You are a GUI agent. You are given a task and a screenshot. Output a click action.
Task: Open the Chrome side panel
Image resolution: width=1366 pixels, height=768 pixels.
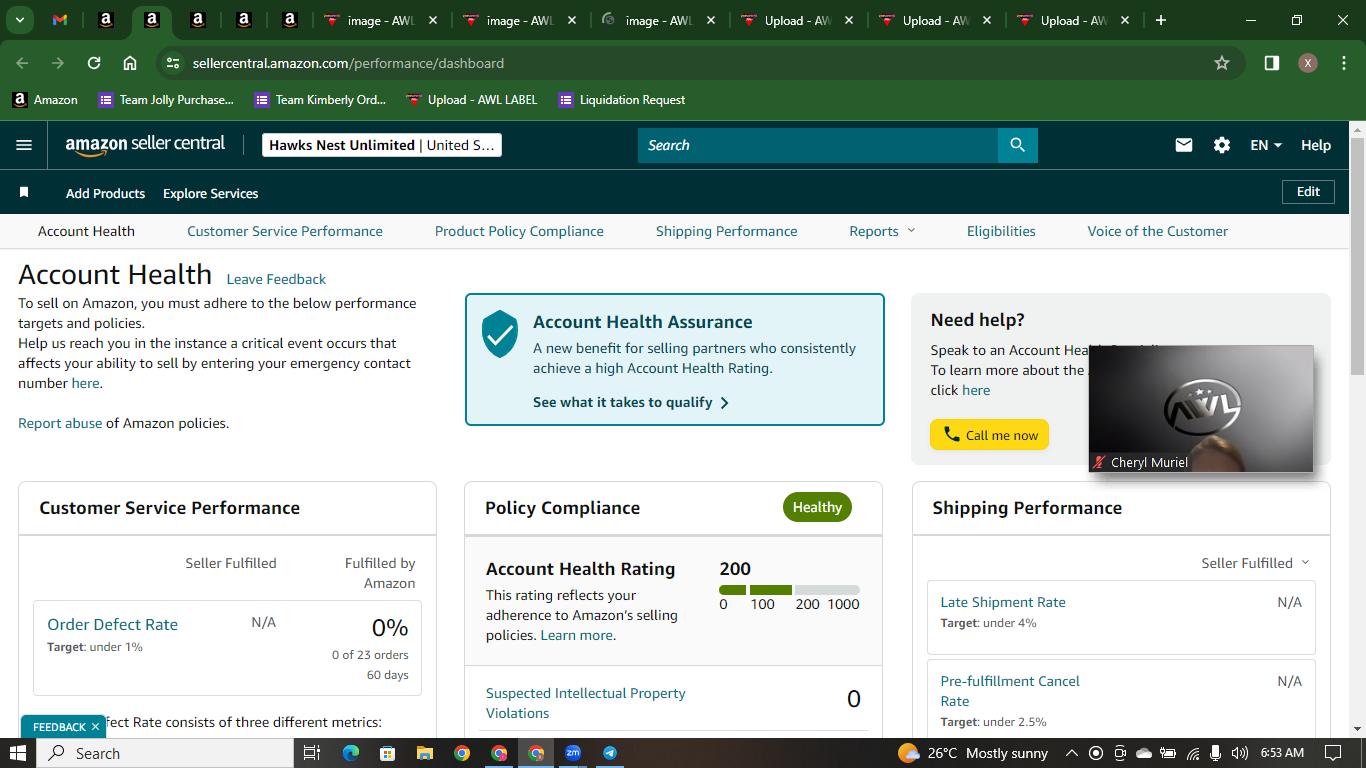pos(1272,63)
